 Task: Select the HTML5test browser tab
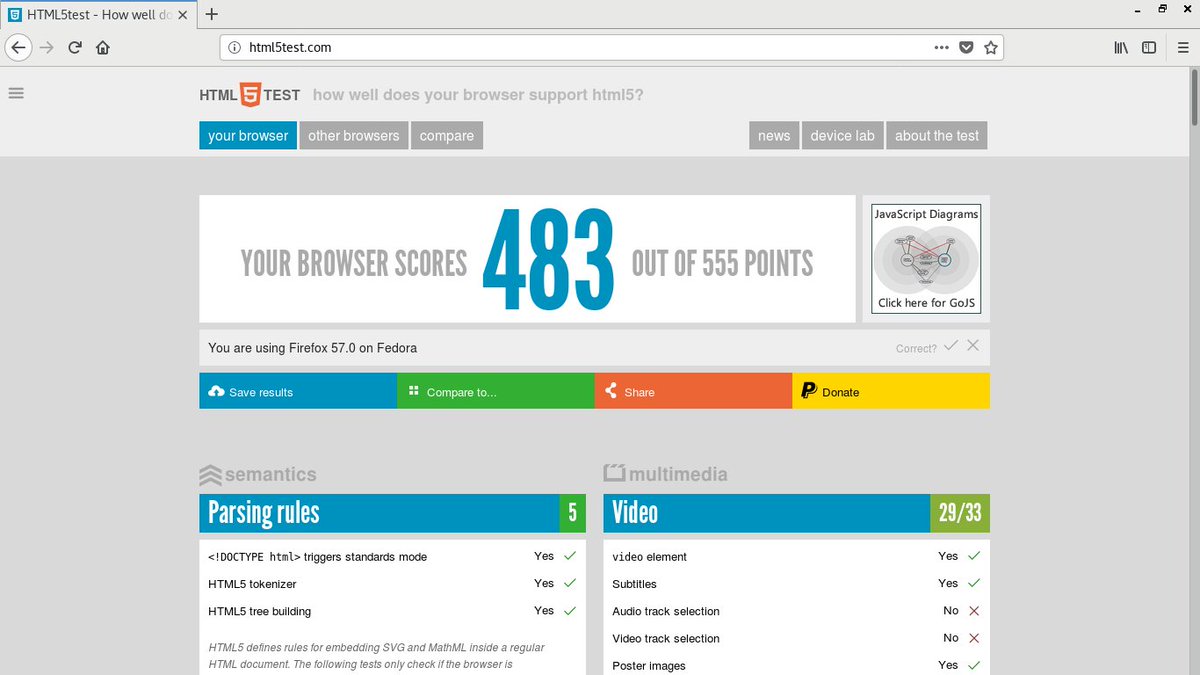pos(98,14)
